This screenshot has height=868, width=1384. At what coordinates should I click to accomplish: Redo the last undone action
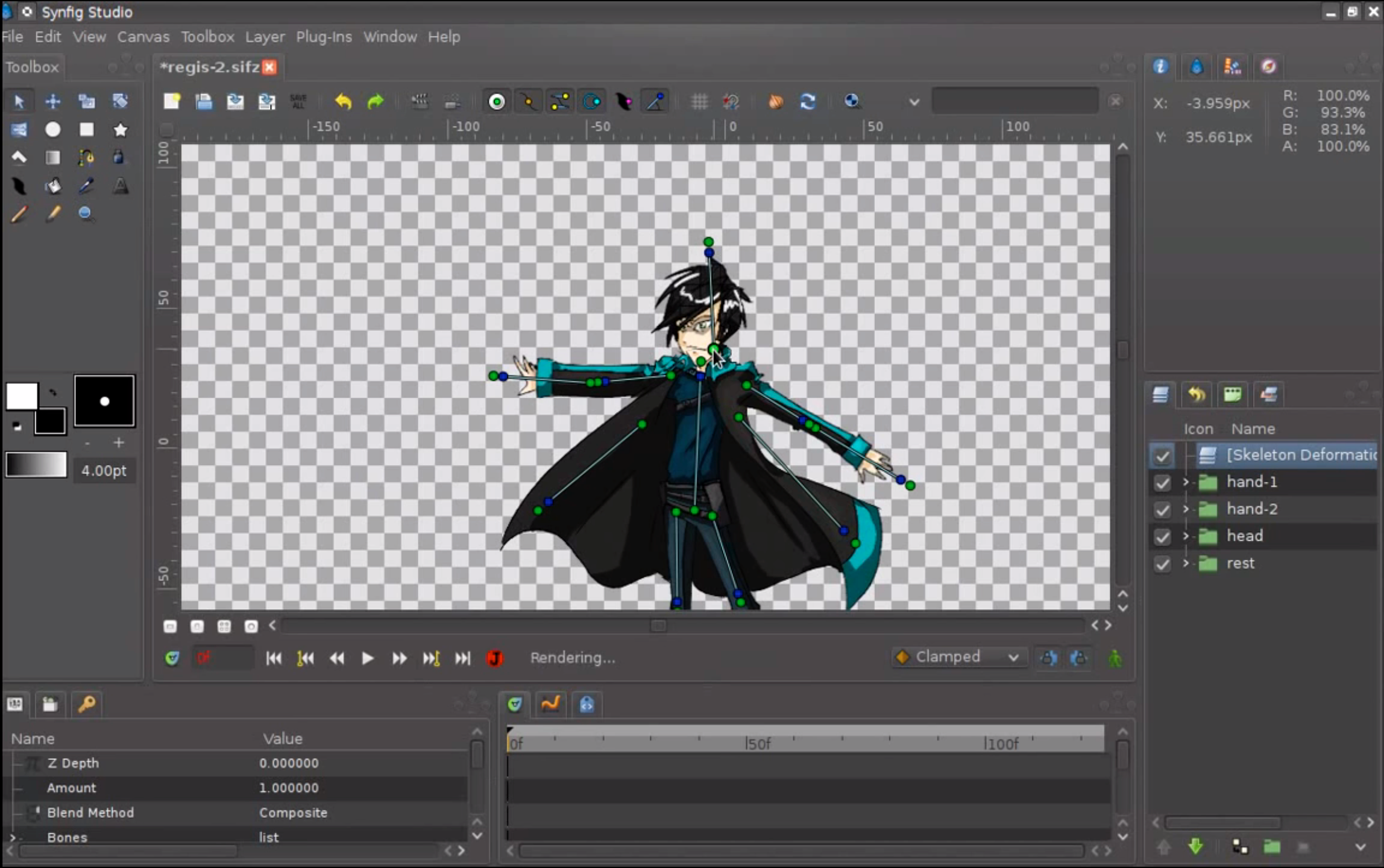(376, 101)
